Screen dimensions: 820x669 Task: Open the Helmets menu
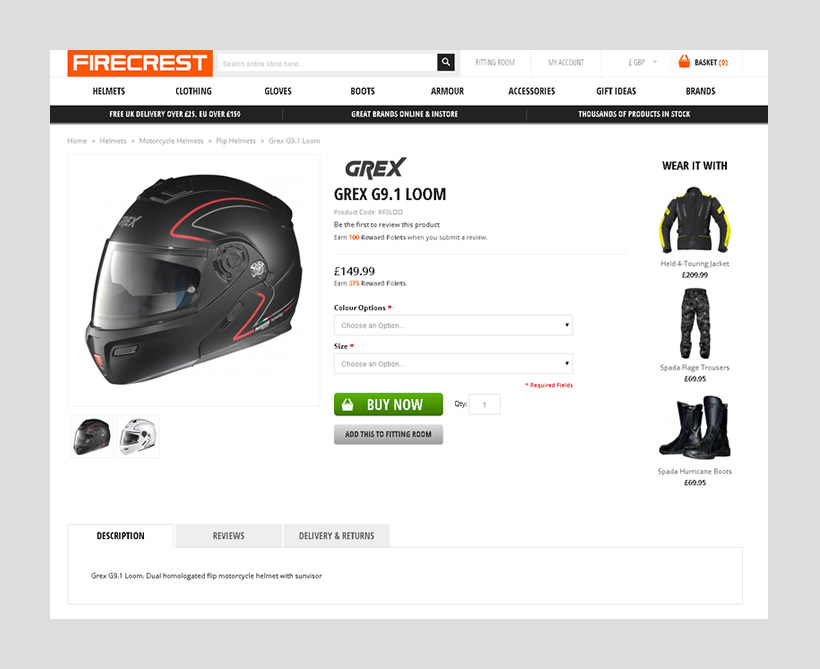click(x=109, y=91)
